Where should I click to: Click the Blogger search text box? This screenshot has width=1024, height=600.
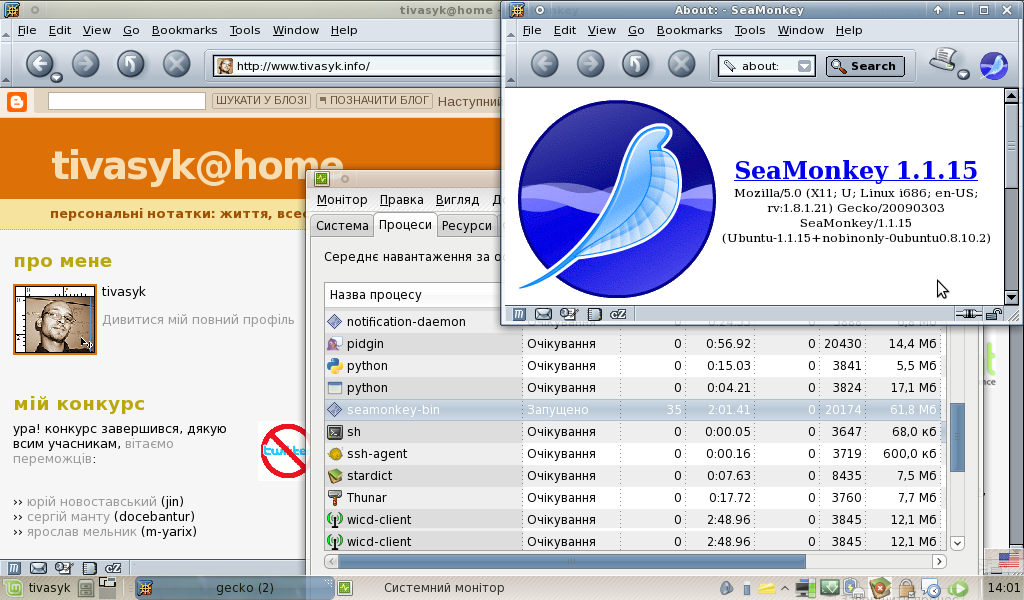click(x=127, y=101)
